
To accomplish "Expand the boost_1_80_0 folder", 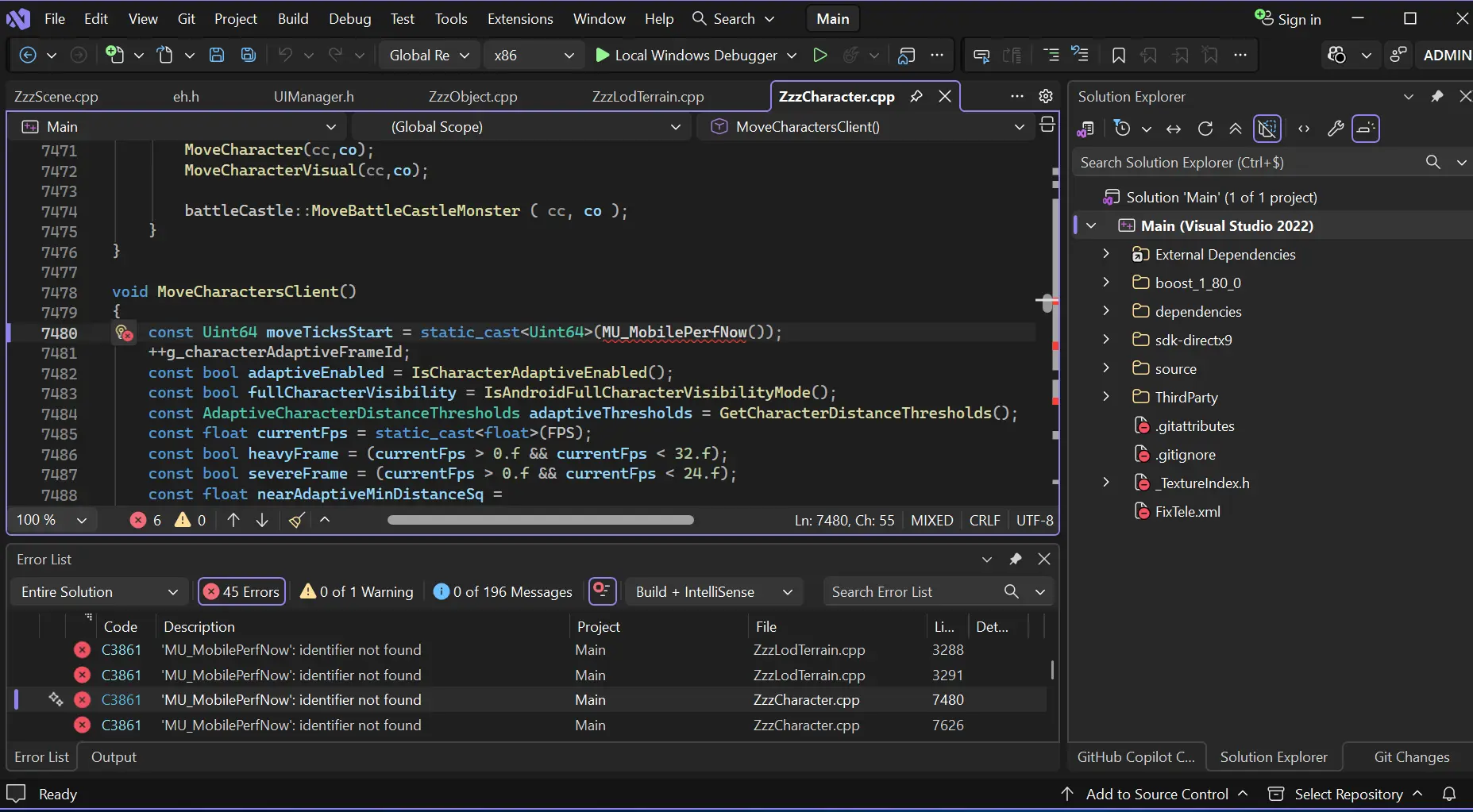I will (x=1106, y=283).
